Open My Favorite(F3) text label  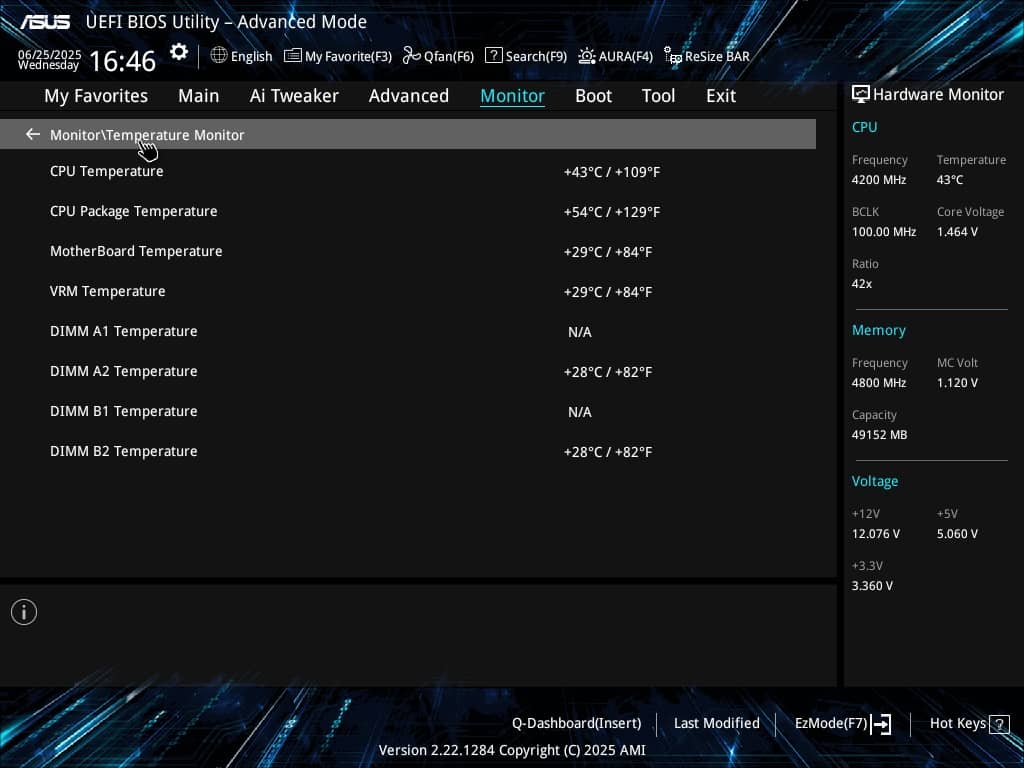click(x=348, y=56)
